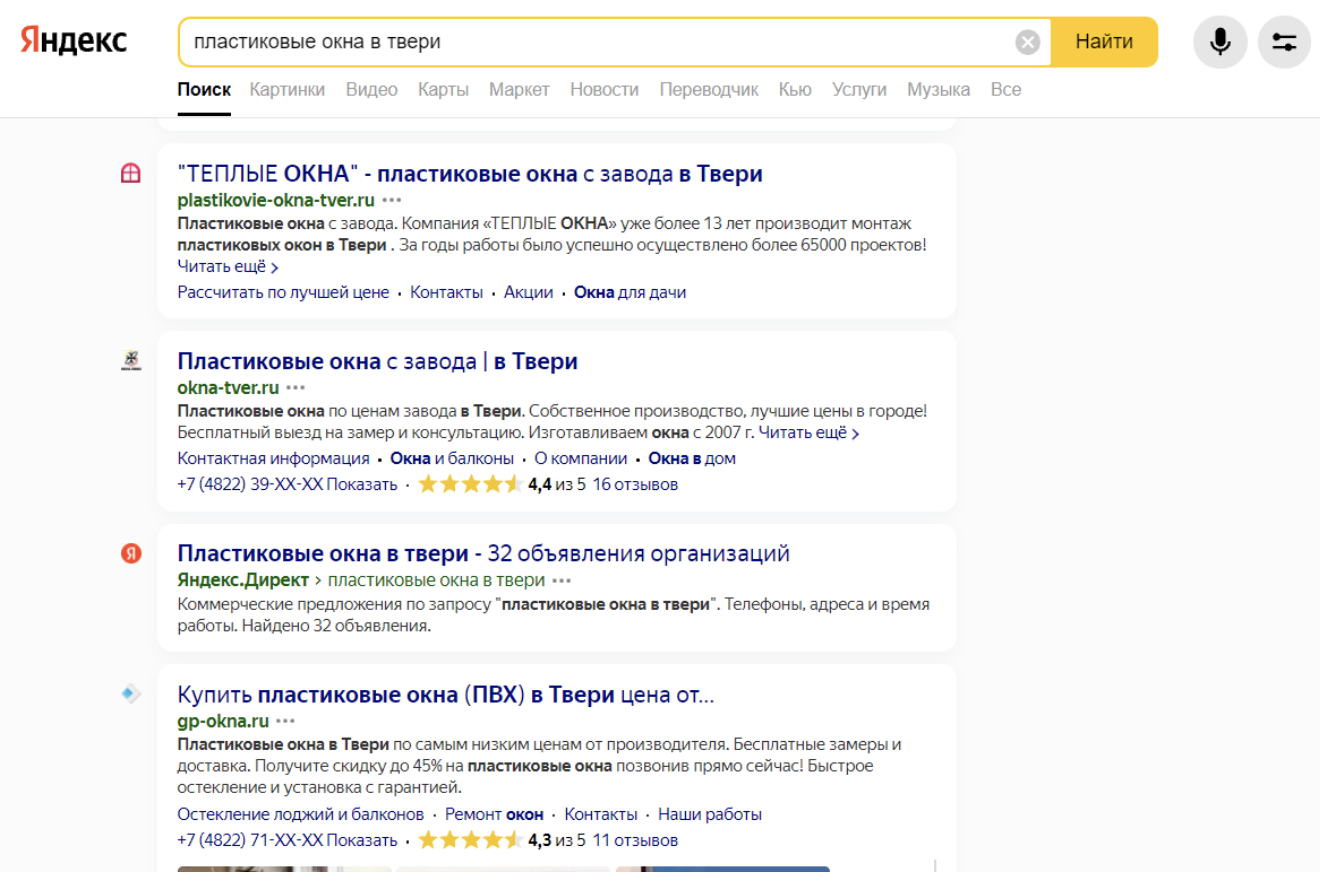Open пластиковые окна в твери breadcrumb link
This screenshot has height=874, width=1320.
tap(436, 580)
